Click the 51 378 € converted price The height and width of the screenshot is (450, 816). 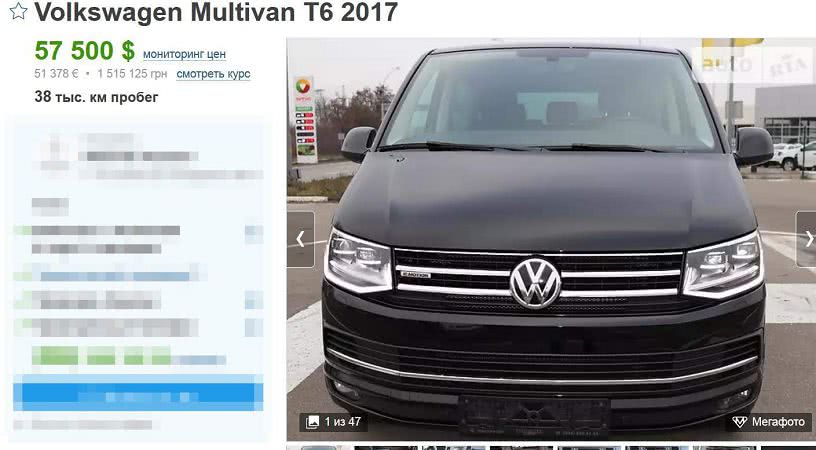(56, 74)
